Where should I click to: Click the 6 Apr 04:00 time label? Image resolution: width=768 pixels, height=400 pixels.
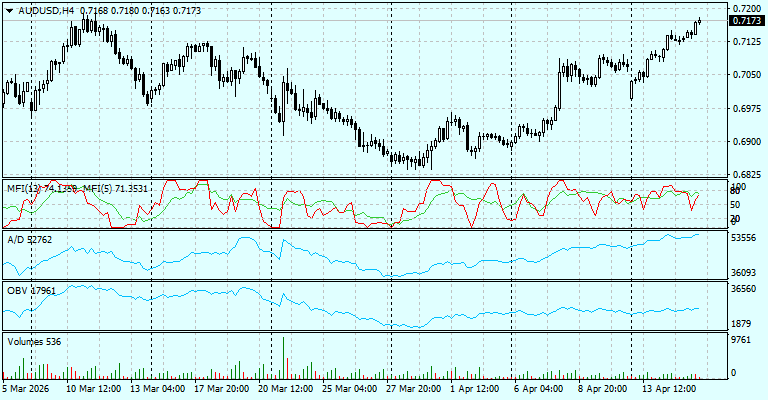click(x=538, y=389)
